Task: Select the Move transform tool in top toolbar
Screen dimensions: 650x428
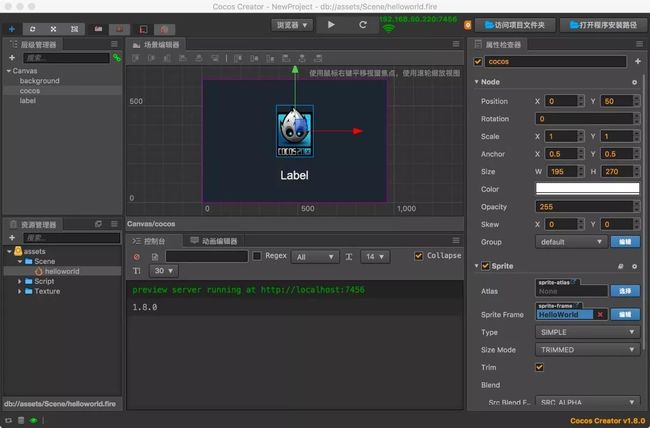Action: pos(12,29)
